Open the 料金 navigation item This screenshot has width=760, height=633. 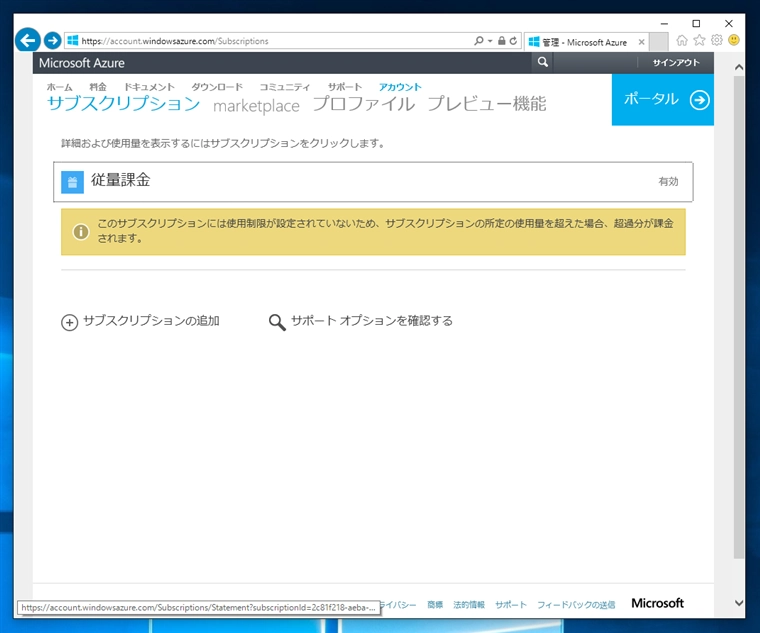tap(98, 87)
